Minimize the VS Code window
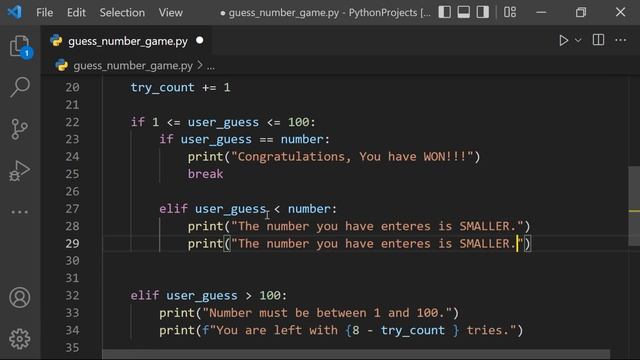This screenshot has width=640, height=360. coord(541,12)
